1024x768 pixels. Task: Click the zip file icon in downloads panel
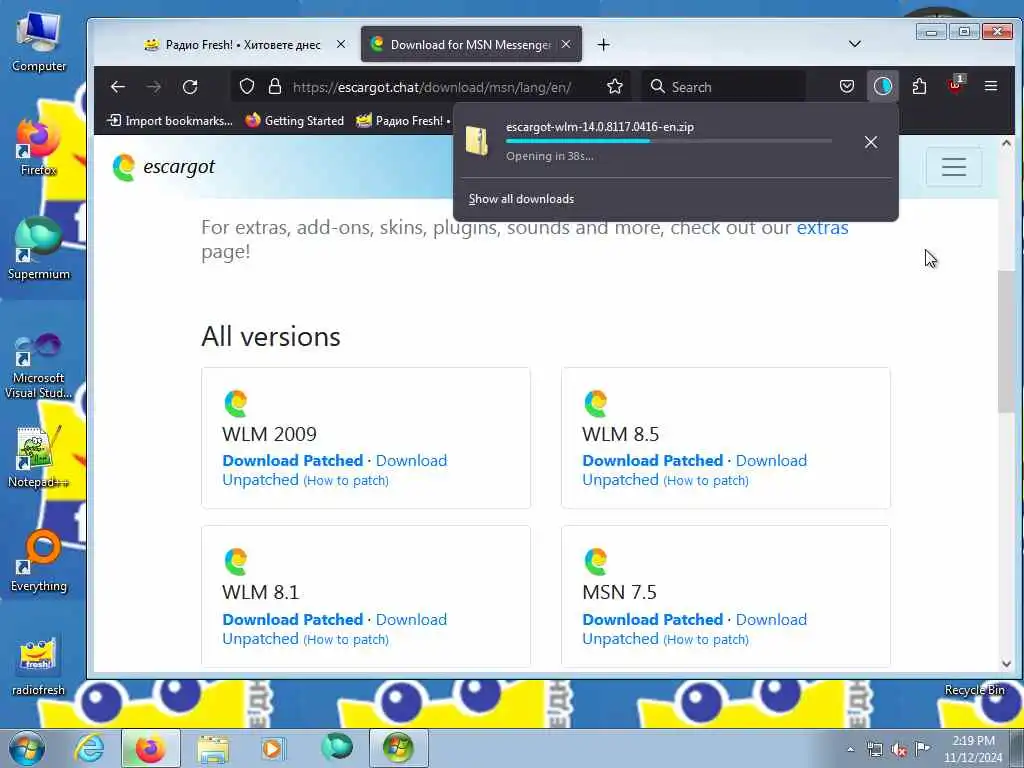point(477,141)
